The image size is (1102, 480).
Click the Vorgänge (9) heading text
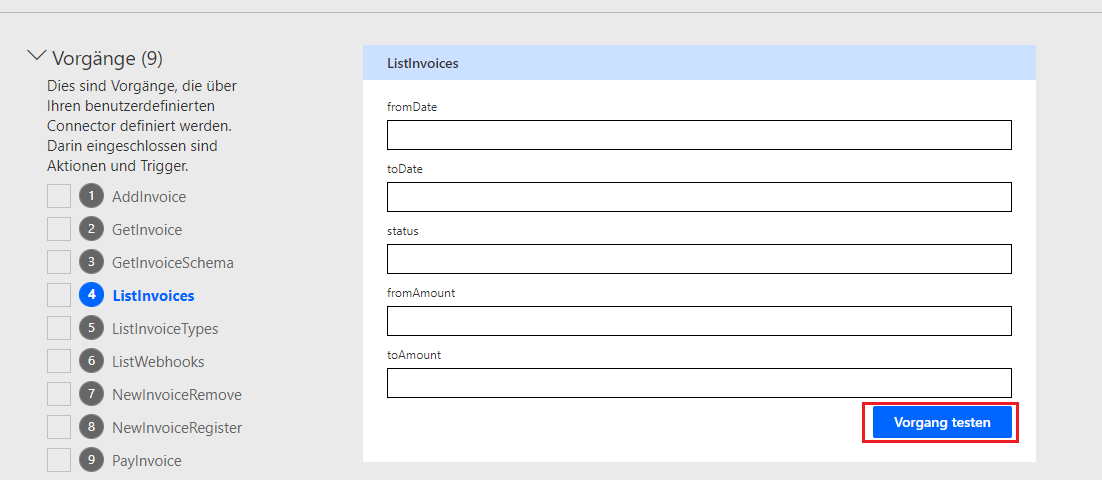coord(108,58)
